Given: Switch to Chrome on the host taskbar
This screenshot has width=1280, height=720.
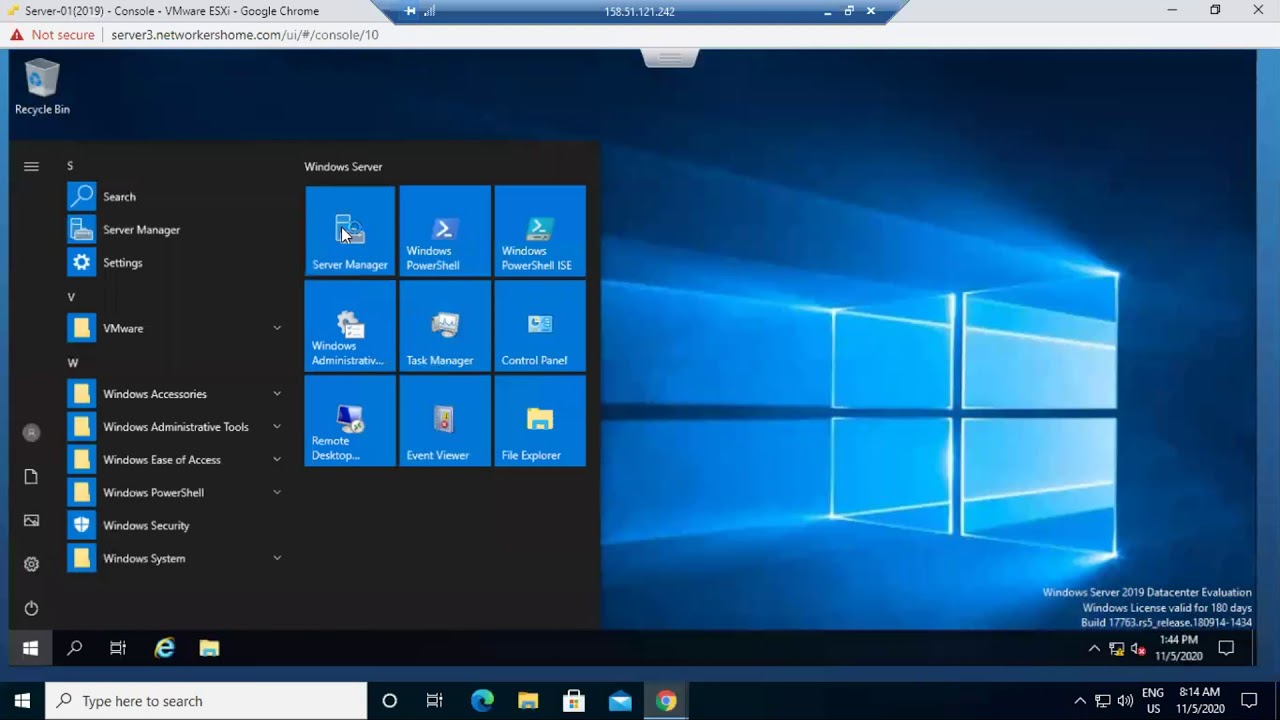Looking at the screenshot, I should click(x=666, y=701).
